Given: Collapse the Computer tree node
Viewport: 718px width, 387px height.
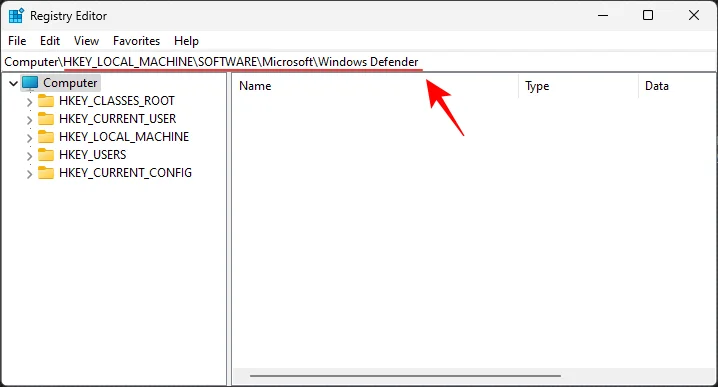Looking at the screenshot, I should pyautogui.click(x=13, y=83).
